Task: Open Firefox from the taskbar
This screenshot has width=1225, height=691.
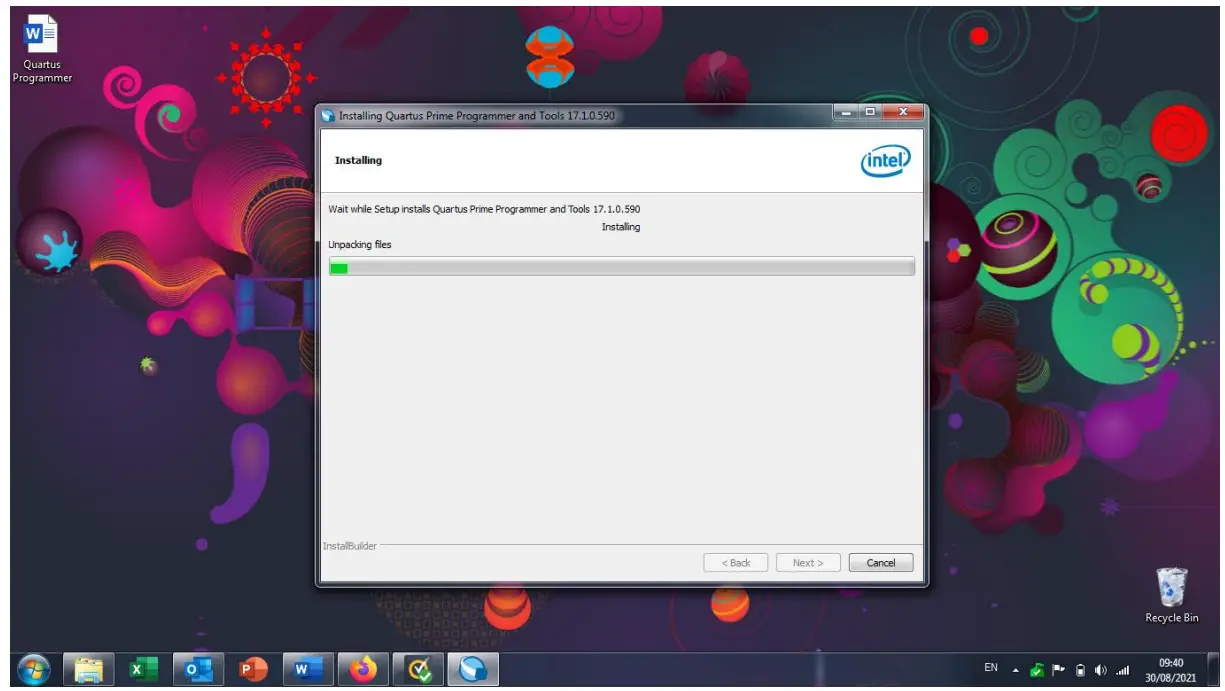Action: point(363,669)
